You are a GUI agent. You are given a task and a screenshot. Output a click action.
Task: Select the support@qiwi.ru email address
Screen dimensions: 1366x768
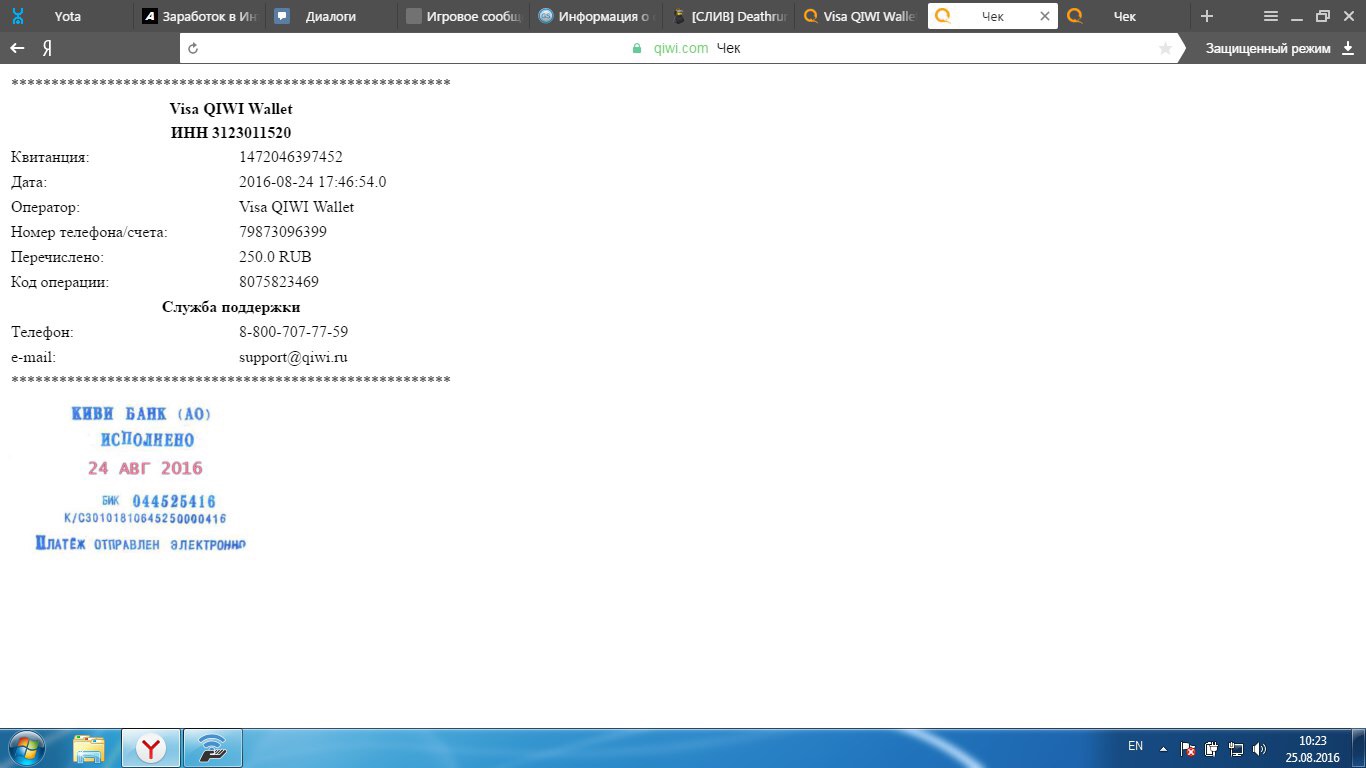[x=293, y=357]
